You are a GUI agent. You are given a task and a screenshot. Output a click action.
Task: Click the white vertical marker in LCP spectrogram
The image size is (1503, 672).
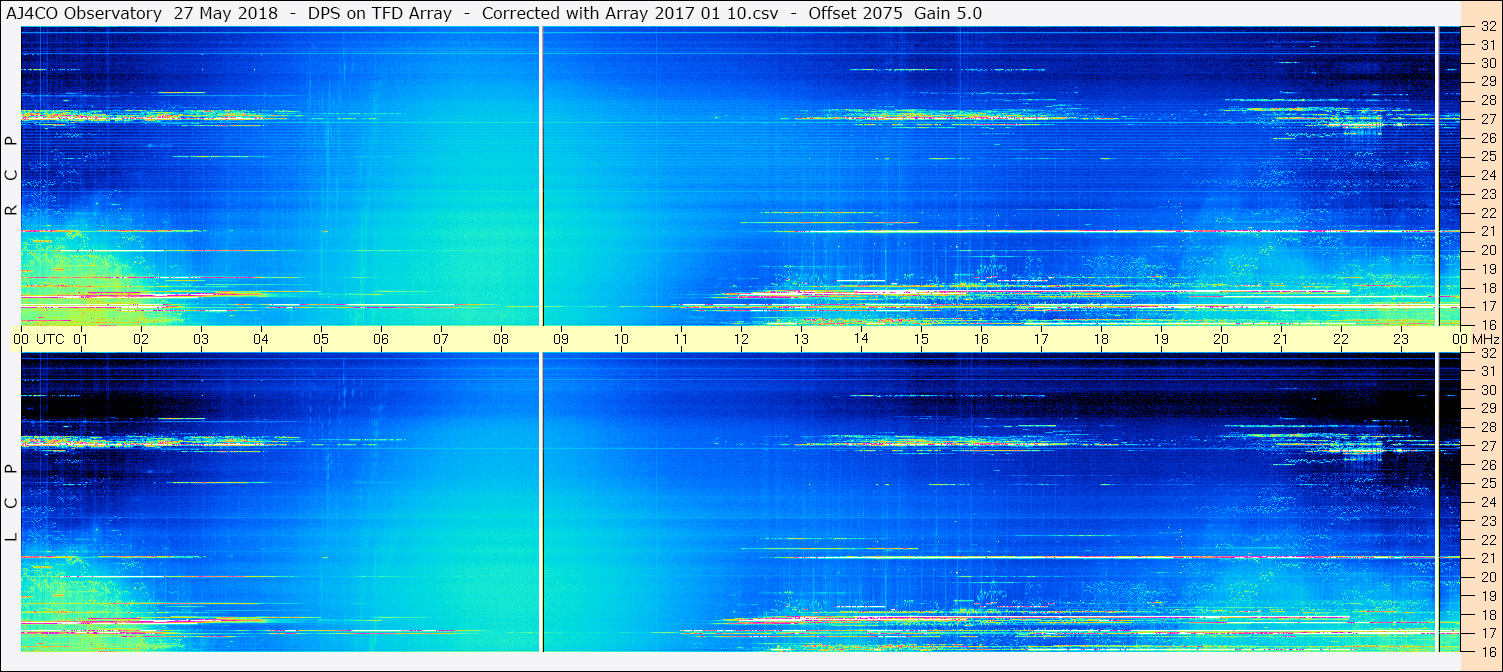click(x=541, y=502)
